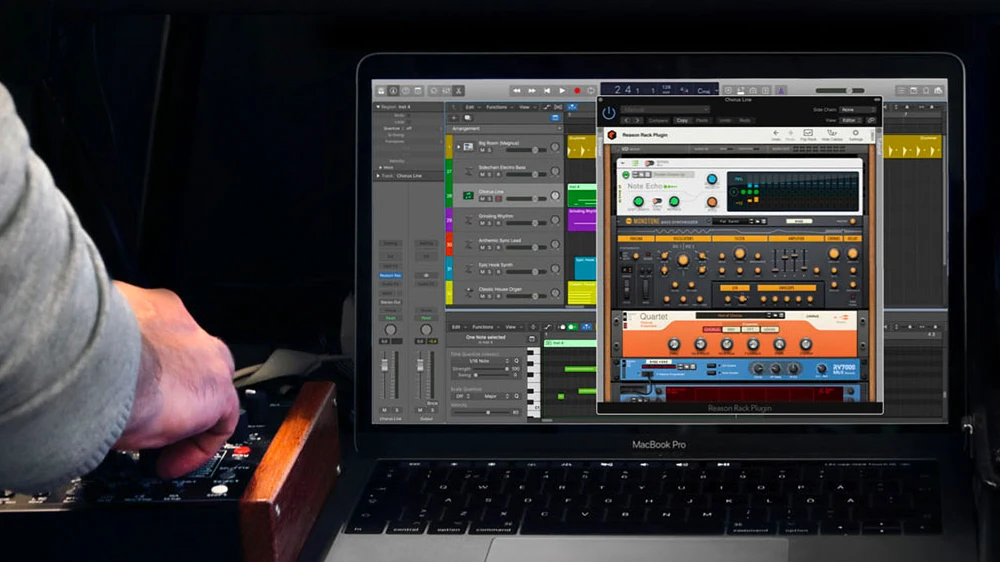The image size is (1000, 562).
Task: Open the Functions menu in tracks area
Action: 495,107
